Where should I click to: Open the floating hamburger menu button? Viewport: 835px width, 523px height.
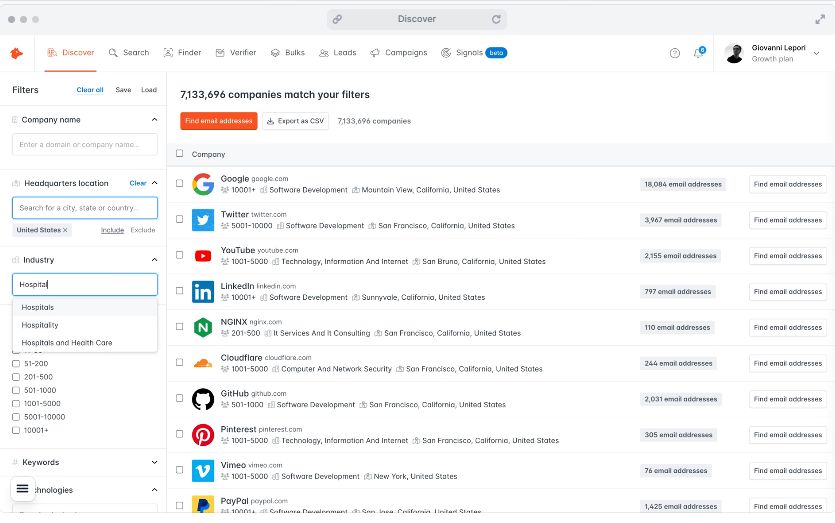click(22, 488)
